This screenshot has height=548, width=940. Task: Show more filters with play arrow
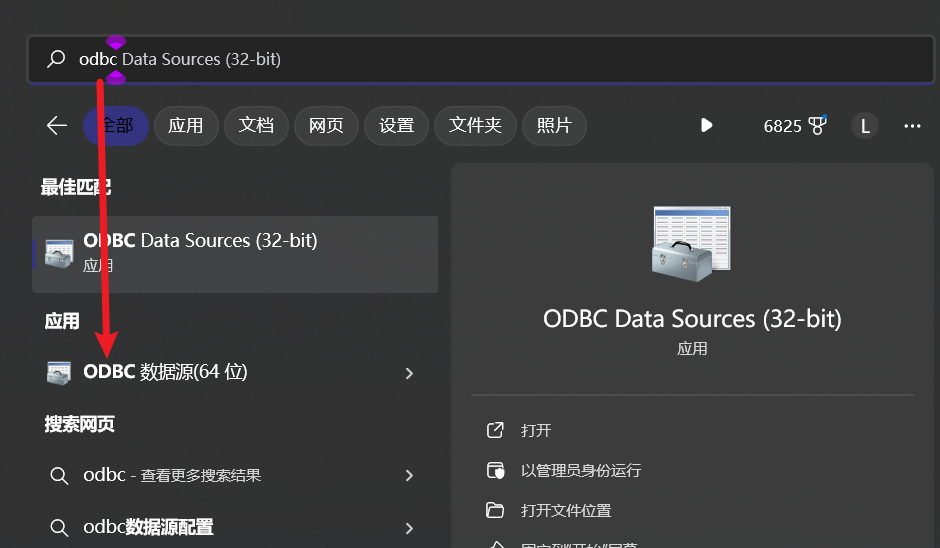click(706, 125)
